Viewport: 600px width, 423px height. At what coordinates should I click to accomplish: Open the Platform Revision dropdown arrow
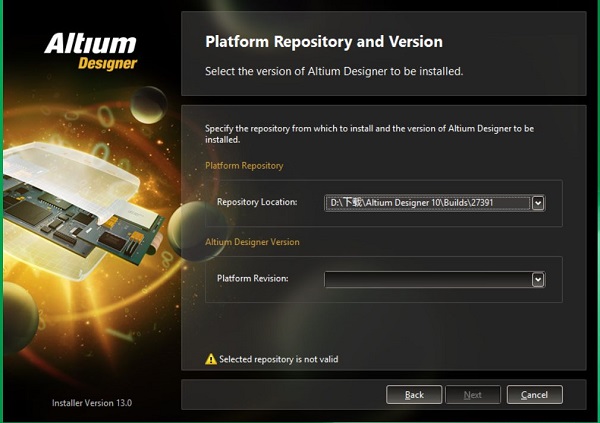click(538, 279)
